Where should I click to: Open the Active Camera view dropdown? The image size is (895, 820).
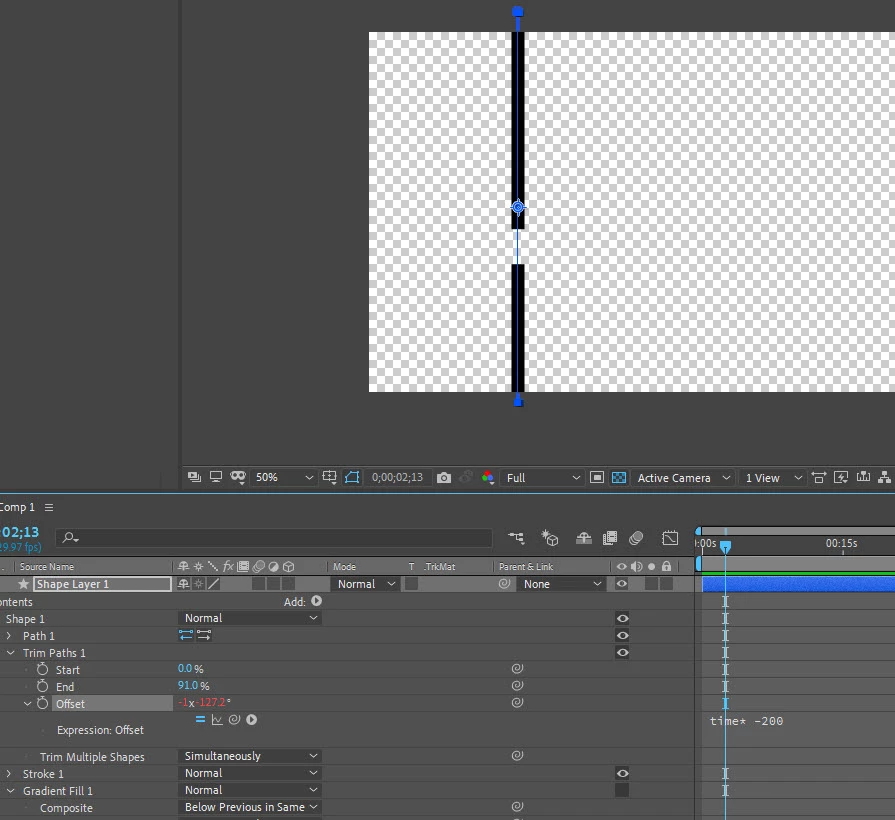[x=681, y=478]
